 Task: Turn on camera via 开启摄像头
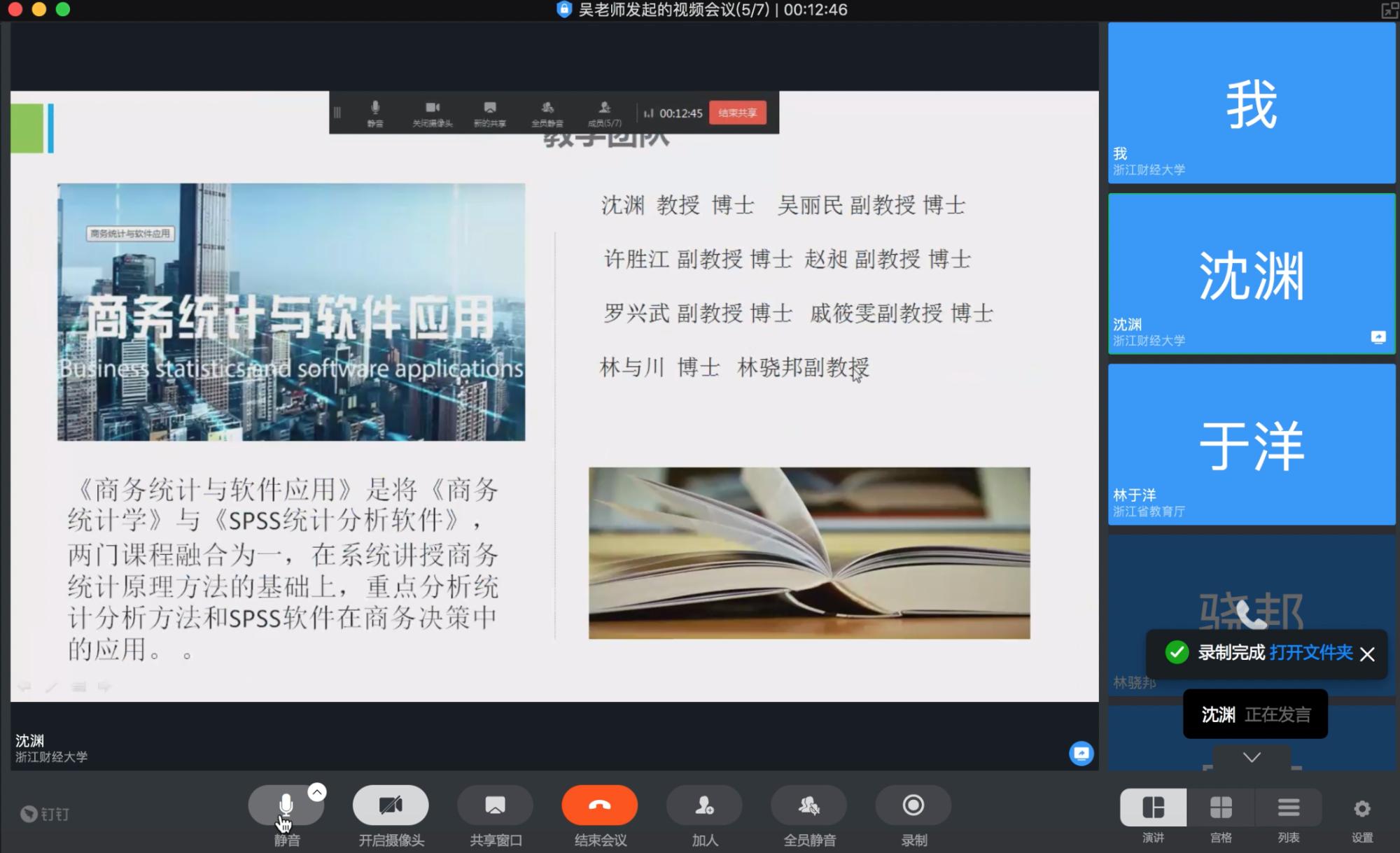[x=391, y=805]
